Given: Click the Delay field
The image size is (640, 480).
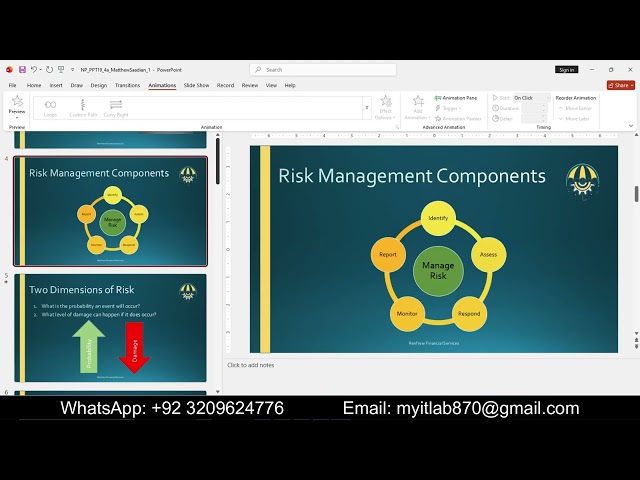Looking at the screenshot, I should coord(534,119).
